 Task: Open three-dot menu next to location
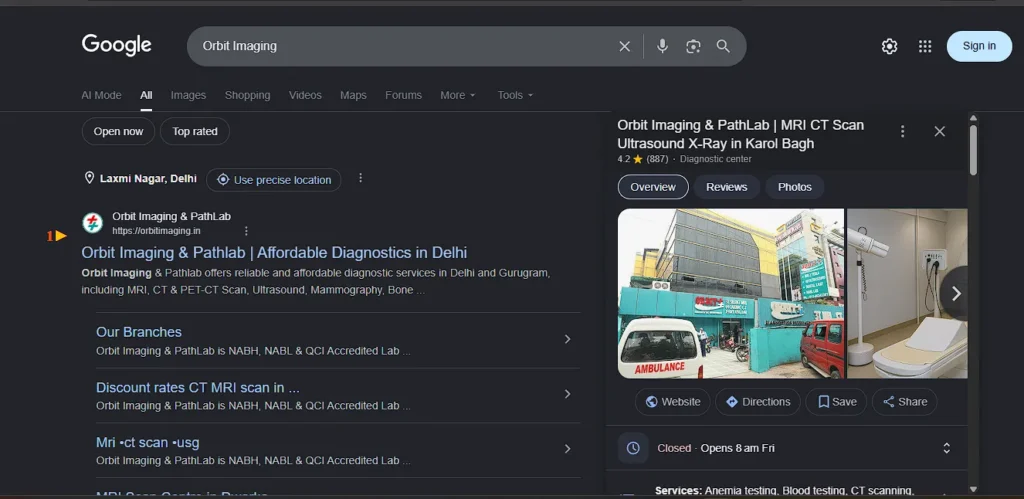pyautogui.click(x=360, y=178)
